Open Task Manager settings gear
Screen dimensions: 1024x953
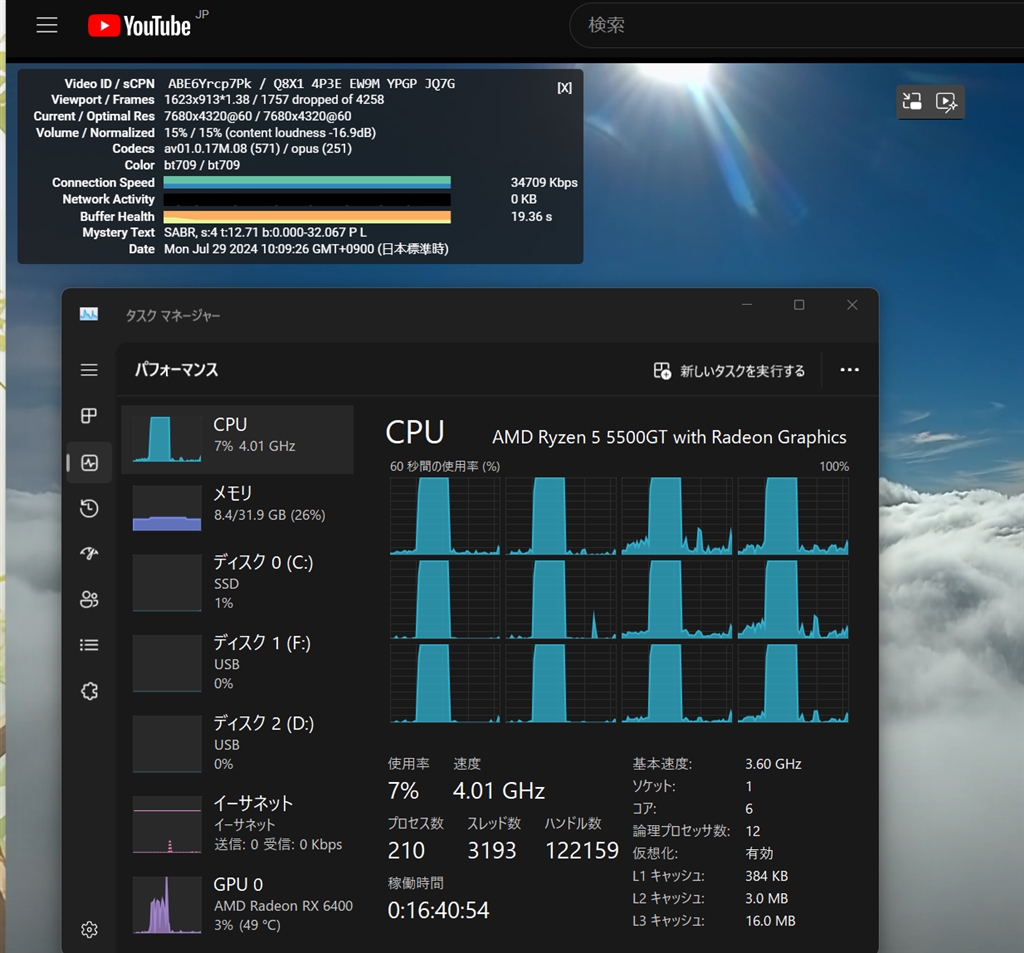coord(89,929)
